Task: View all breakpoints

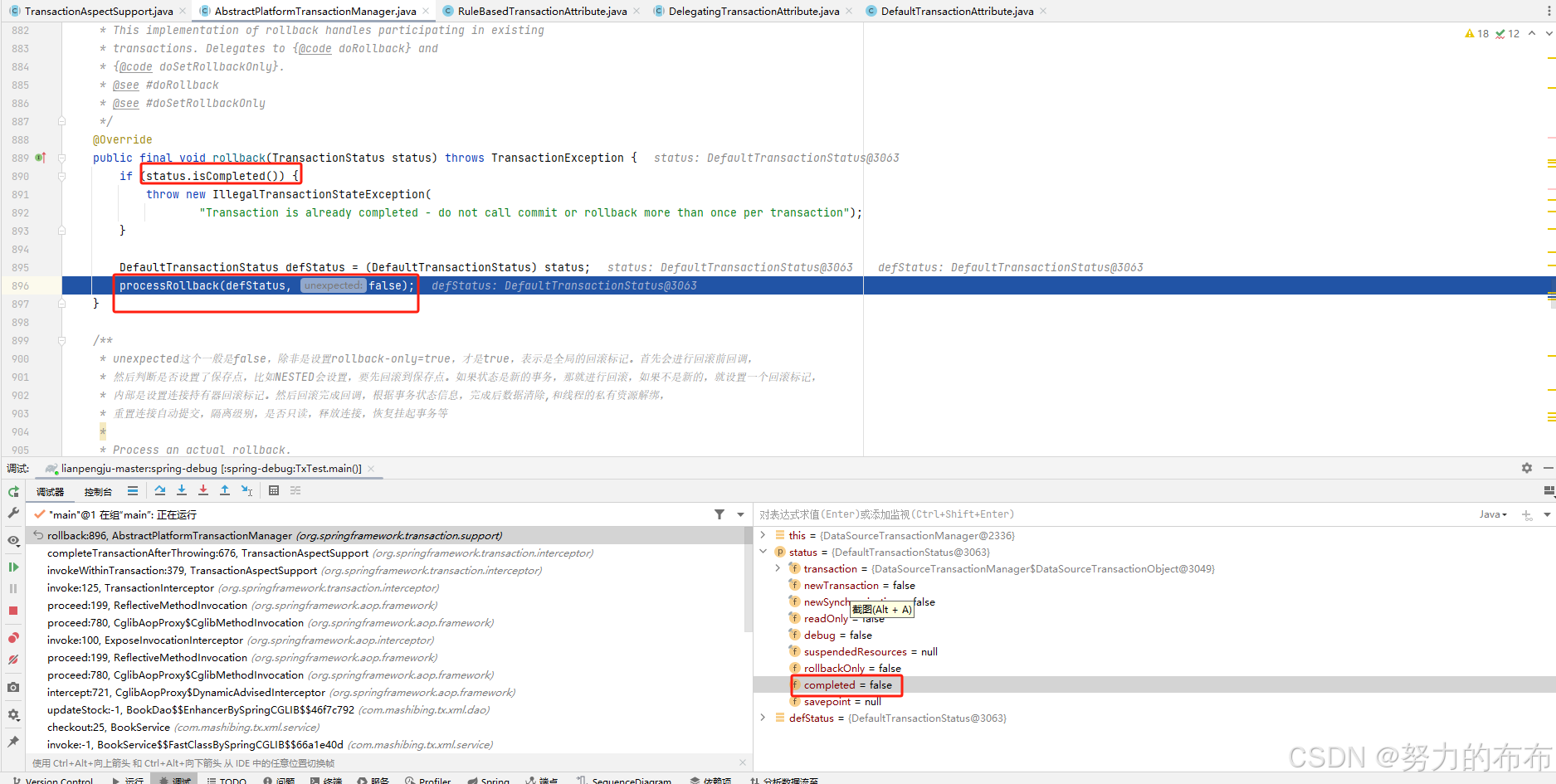Action: tap(13, 638)
